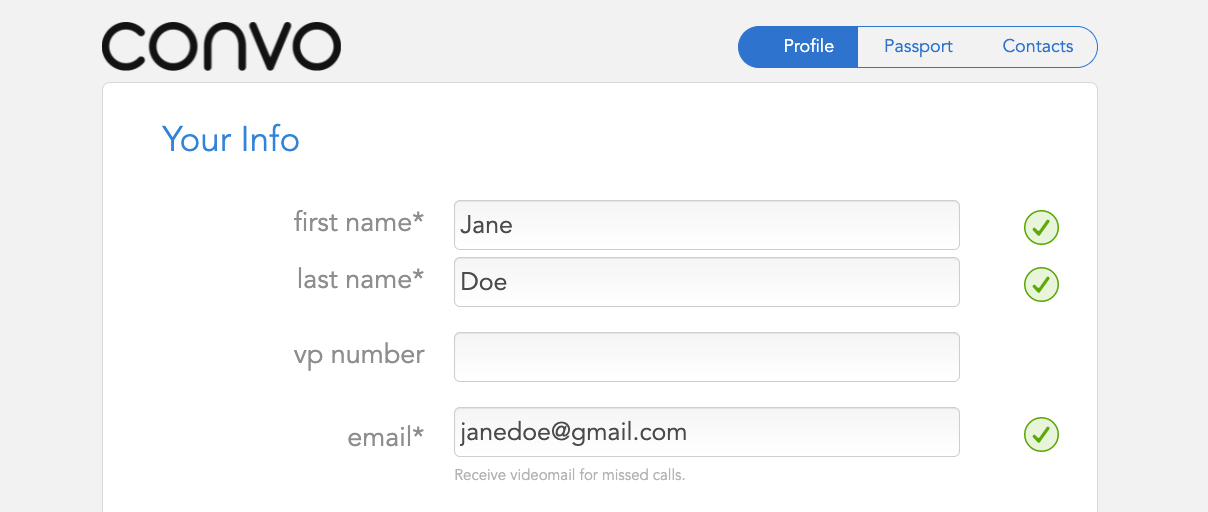
Task: Switch to the Profile tab
Action: pyautogui.click(x=808, y=47)
